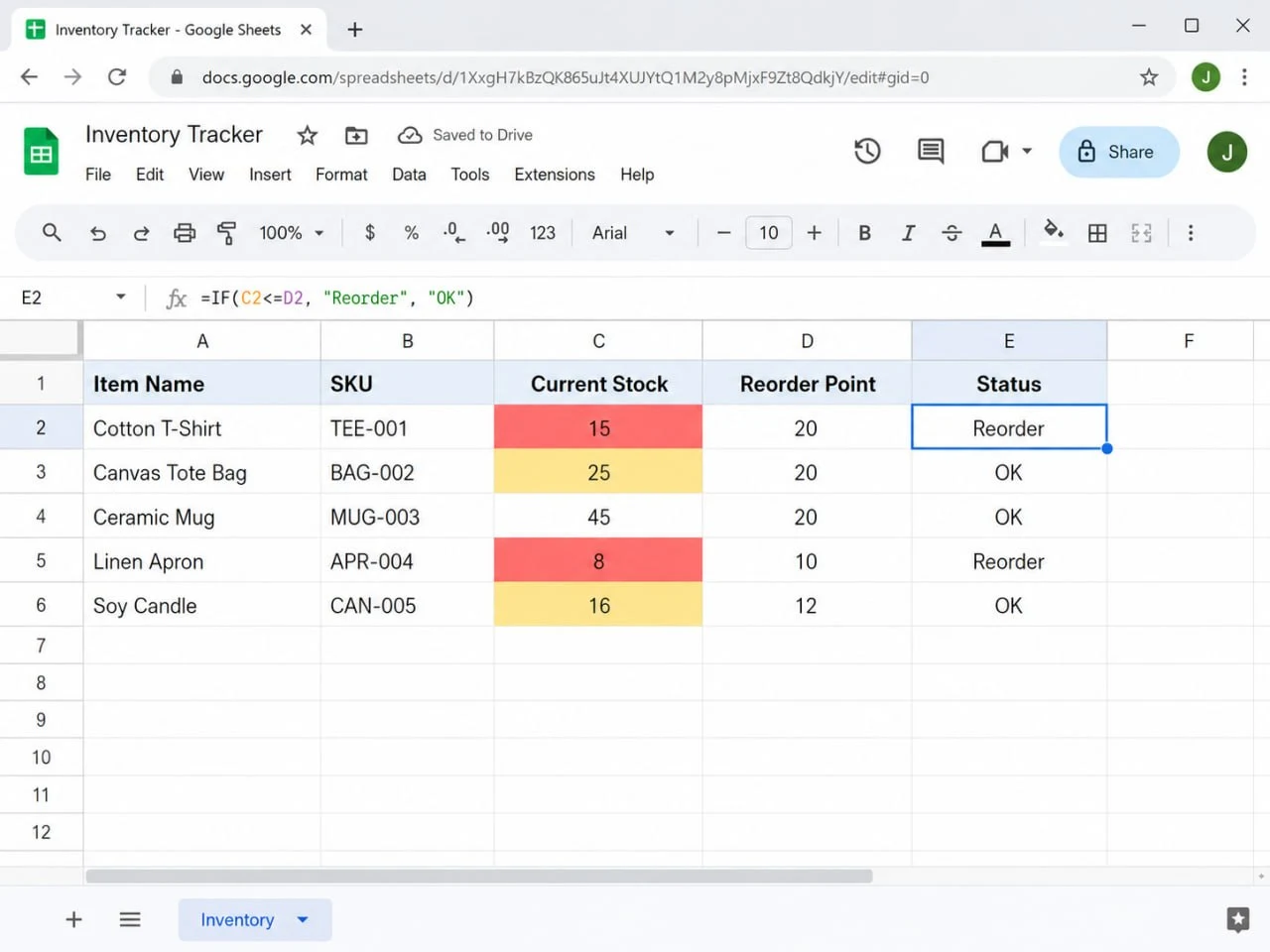Format as currency with dollar icon
The width and height of the screenshot is (1270, 952).
pyautogui.click(x=370, y=232)
